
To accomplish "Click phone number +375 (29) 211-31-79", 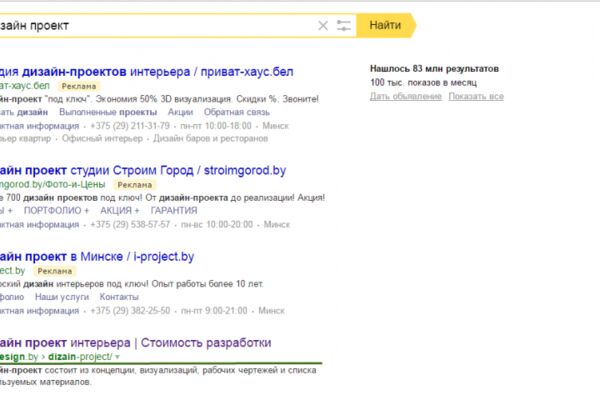I will click(130, 126).
